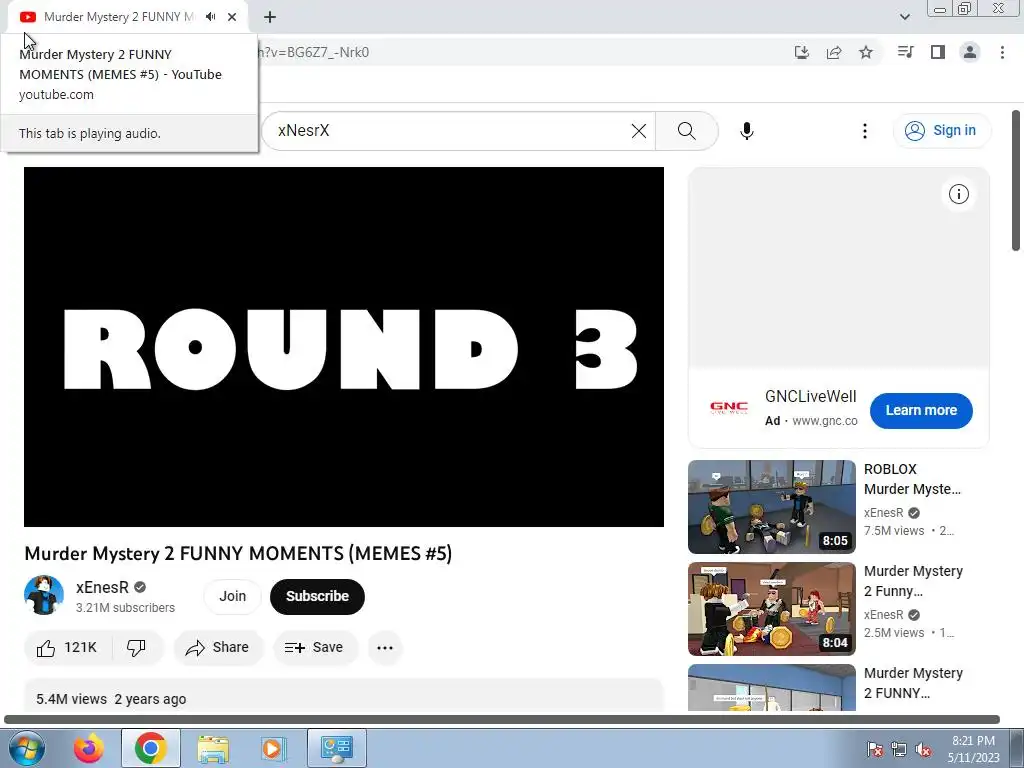Open the media controls icon
This screenshot has height=768, width=1024.
[905, 52]
